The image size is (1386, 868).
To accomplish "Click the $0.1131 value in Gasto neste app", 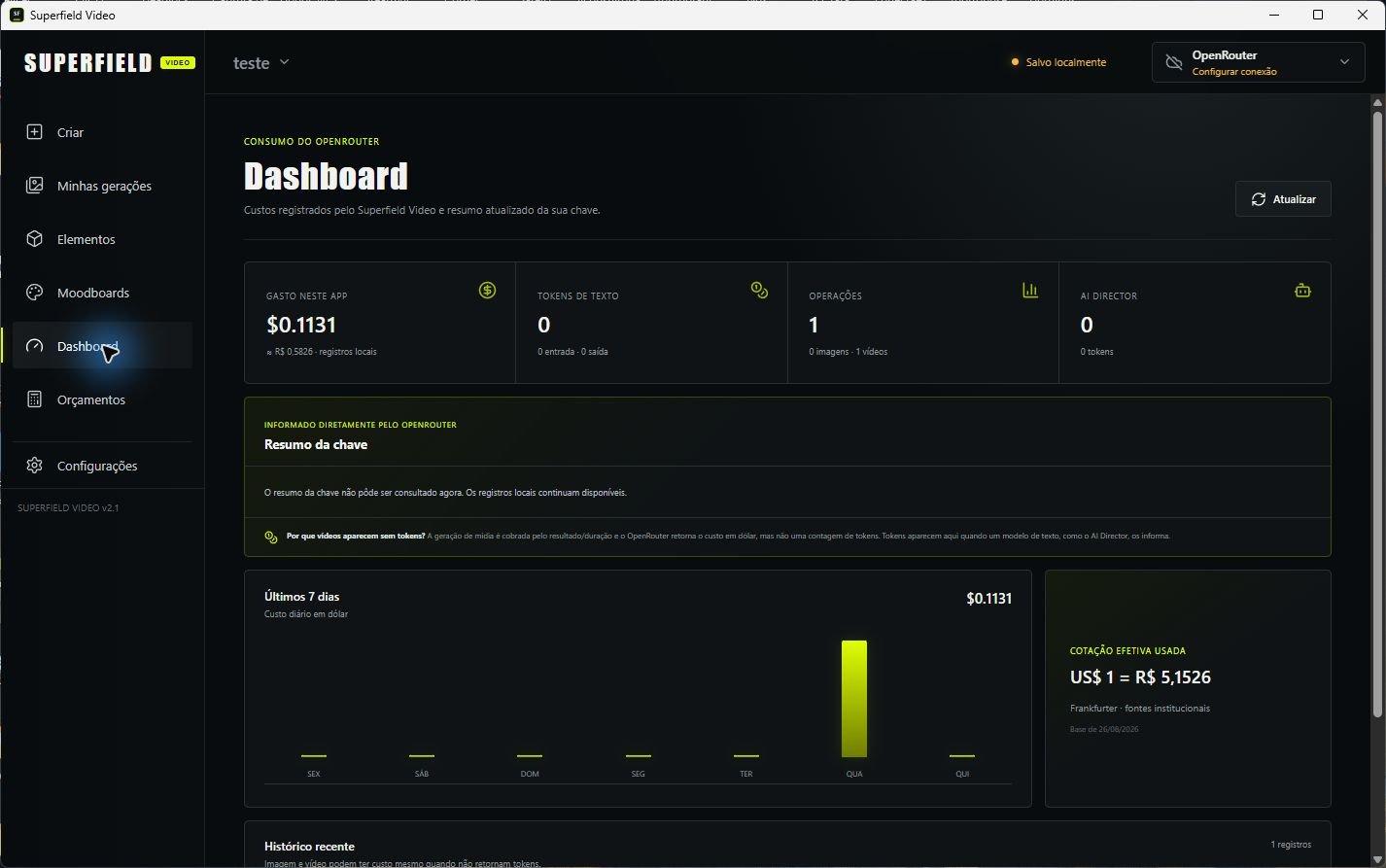I will [301, 325].
